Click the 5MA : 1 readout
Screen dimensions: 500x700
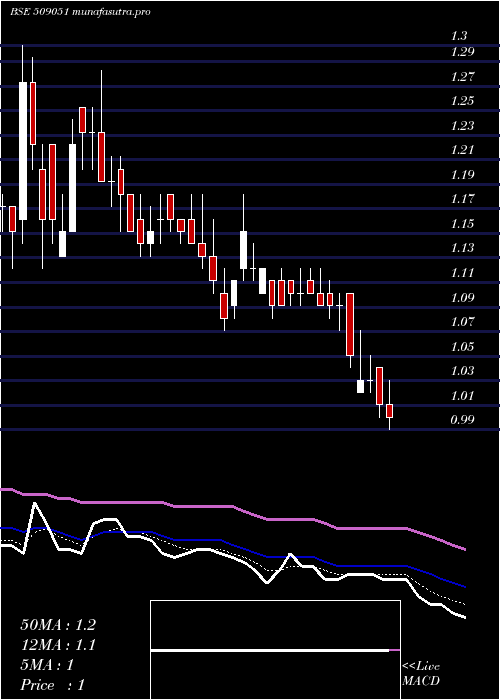[47, 665]
